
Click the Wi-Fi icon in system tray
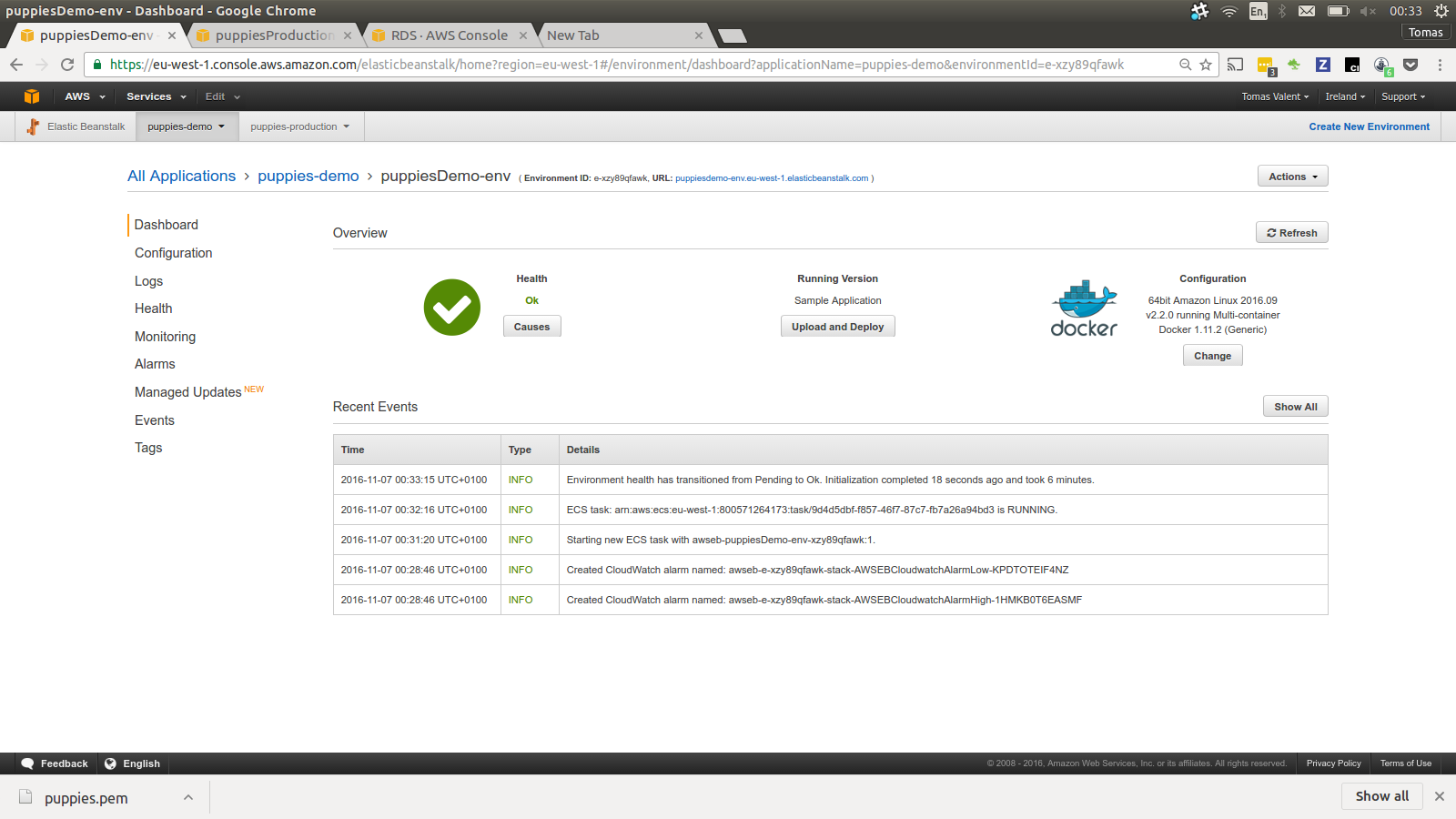point(1229,11)
